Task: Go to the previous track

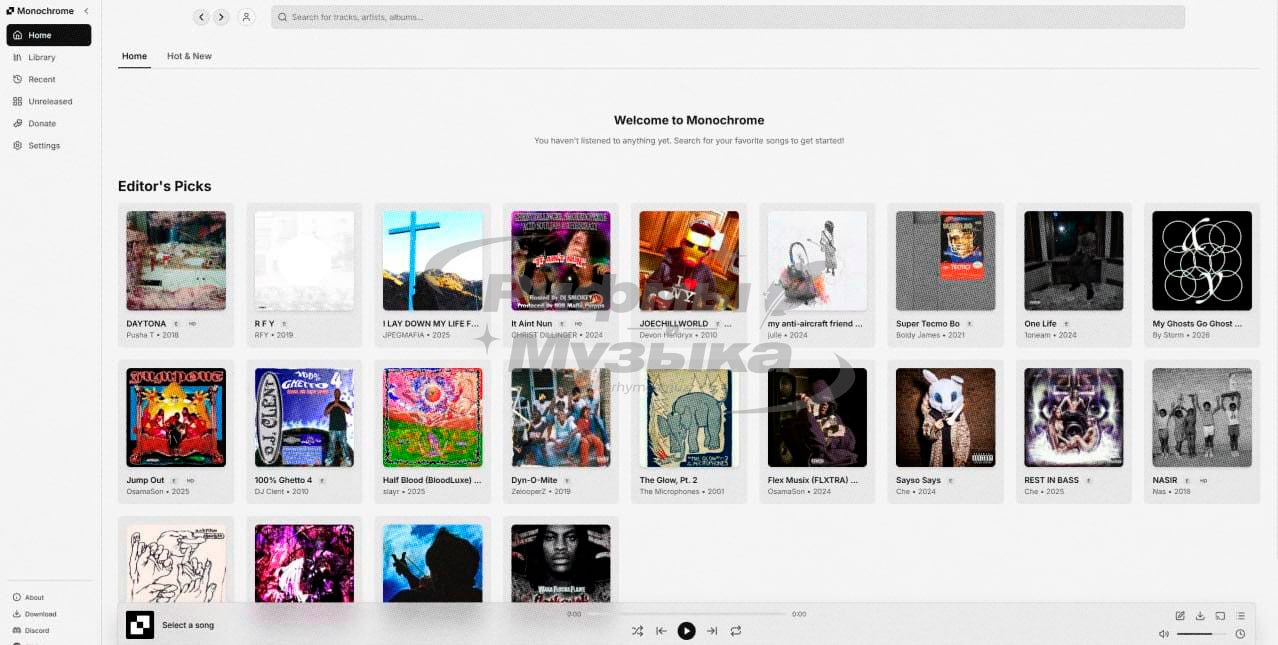Action: (661, 631)
